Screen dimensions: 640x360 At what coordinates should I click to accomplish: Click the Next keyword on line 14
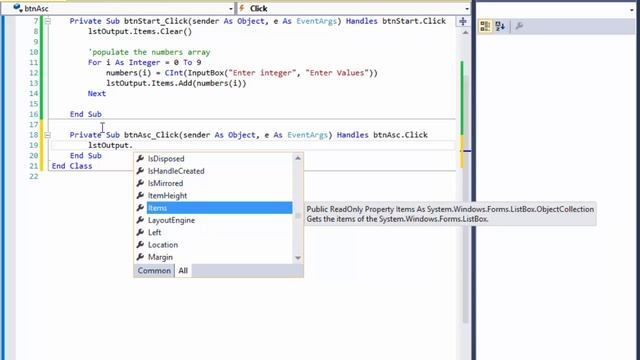(97, 93)
